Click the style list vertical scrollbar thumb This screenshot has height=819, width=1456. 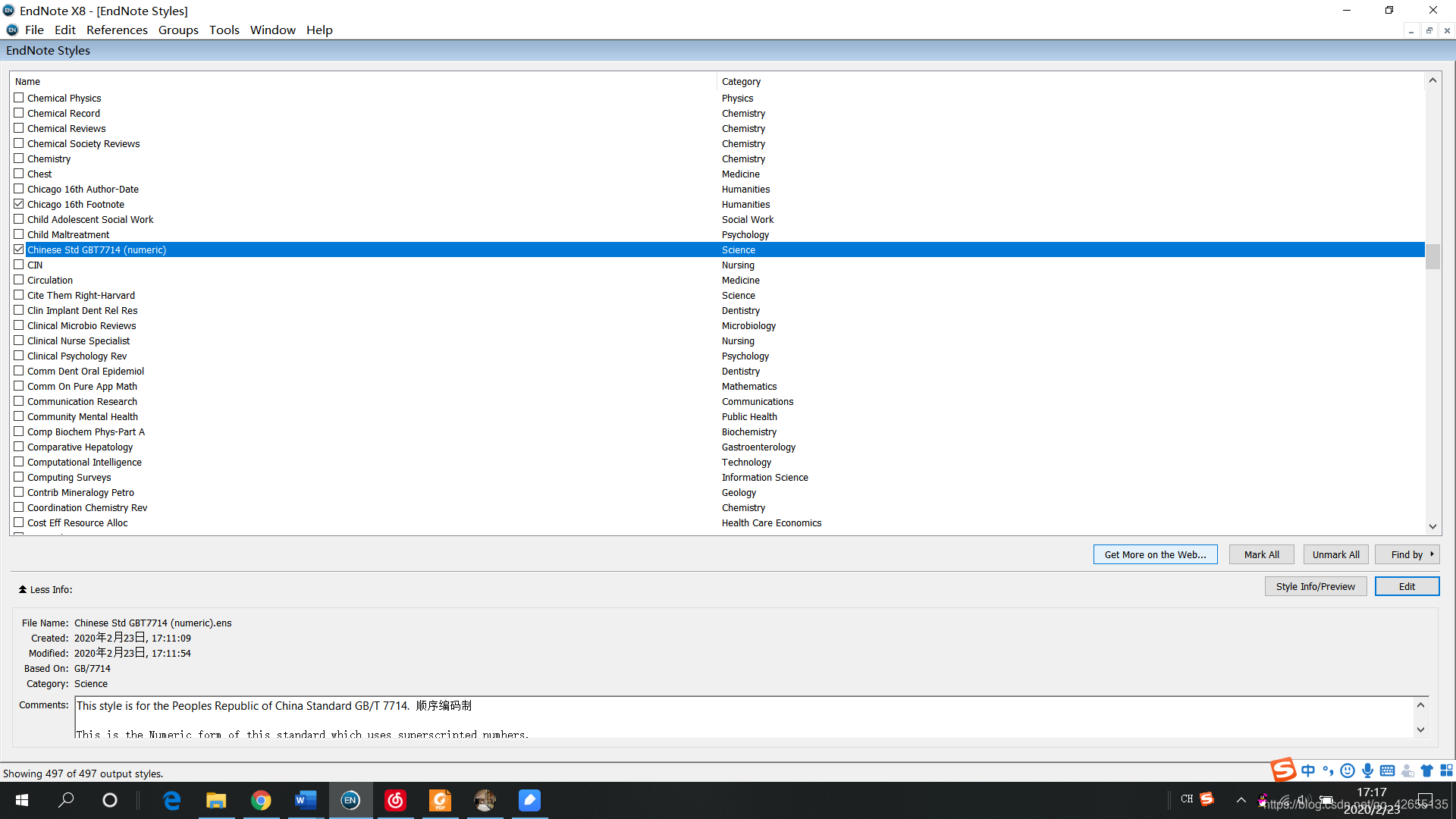[1432, 256]
